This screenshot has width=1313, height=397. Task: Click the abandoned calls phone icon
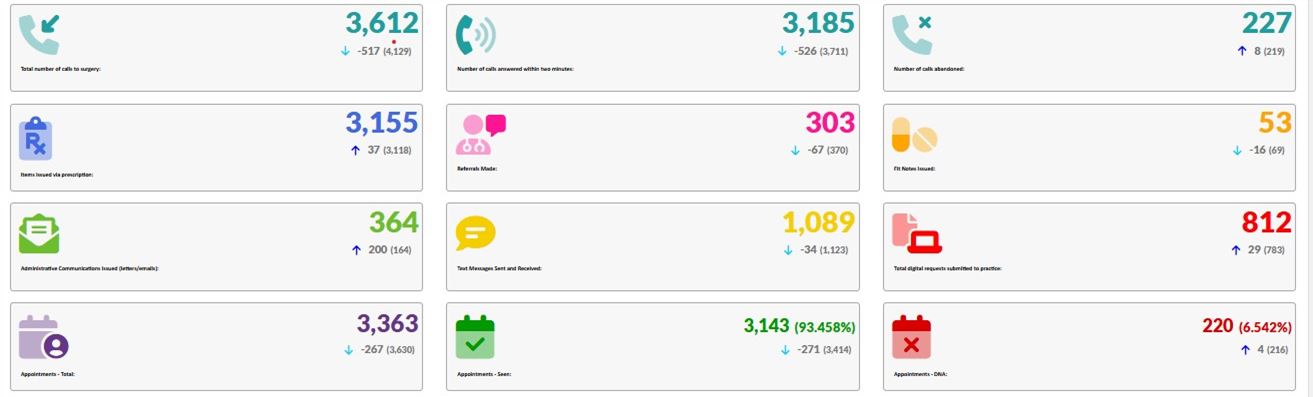[x=911, y=35]
